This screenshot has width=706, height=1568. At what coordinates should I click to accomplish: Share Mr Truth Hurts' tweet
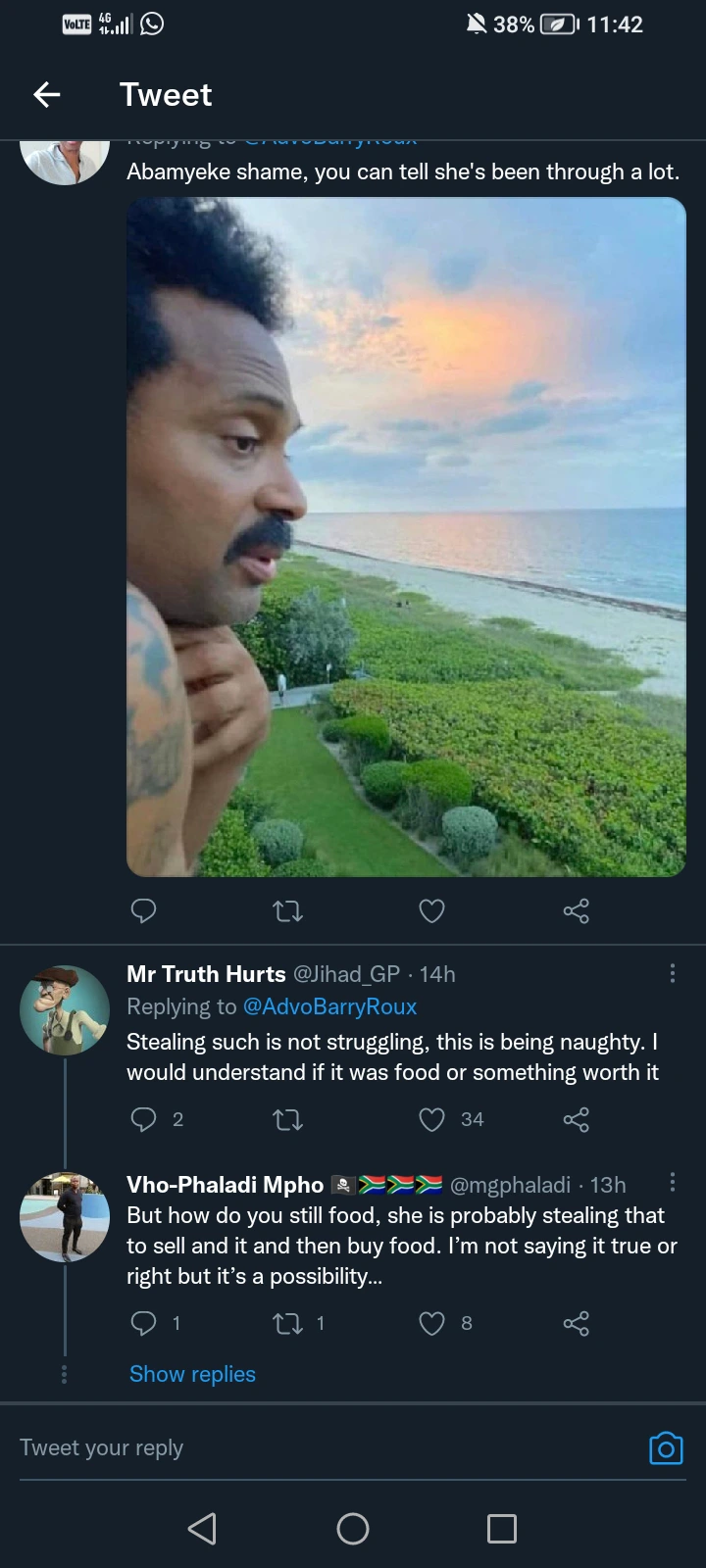click(576, 1119)
